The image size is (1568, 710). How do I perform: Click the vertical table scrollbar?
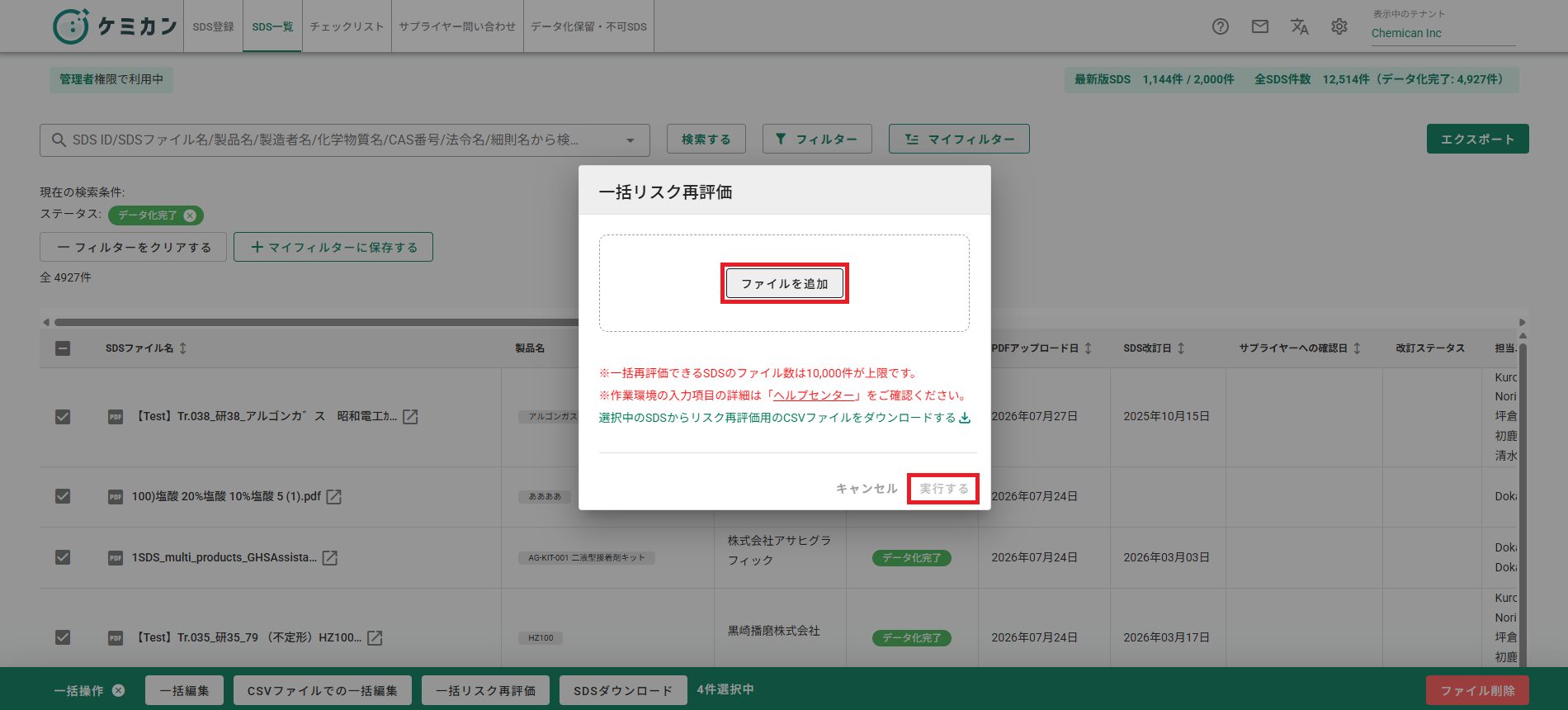[x=1523, y=504]
